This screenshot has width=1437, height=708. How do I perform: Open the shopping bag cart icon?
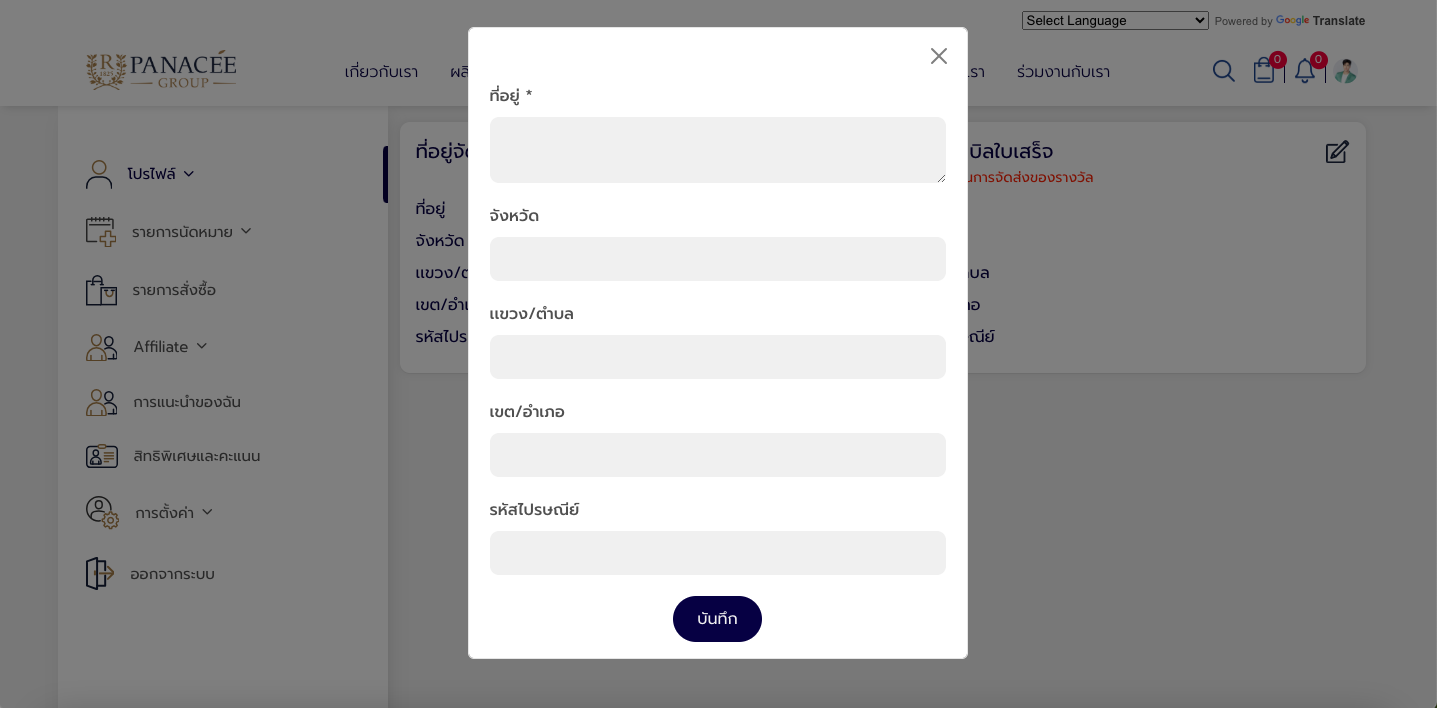(x=1264, y=70)
